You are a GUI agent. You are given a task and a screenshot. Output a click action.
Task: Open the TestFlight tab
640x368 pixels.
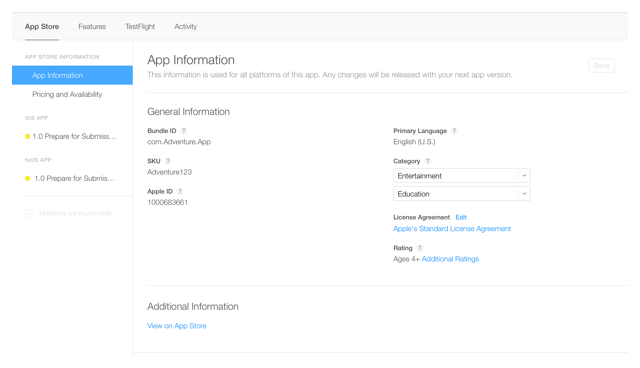coord(140,27)
